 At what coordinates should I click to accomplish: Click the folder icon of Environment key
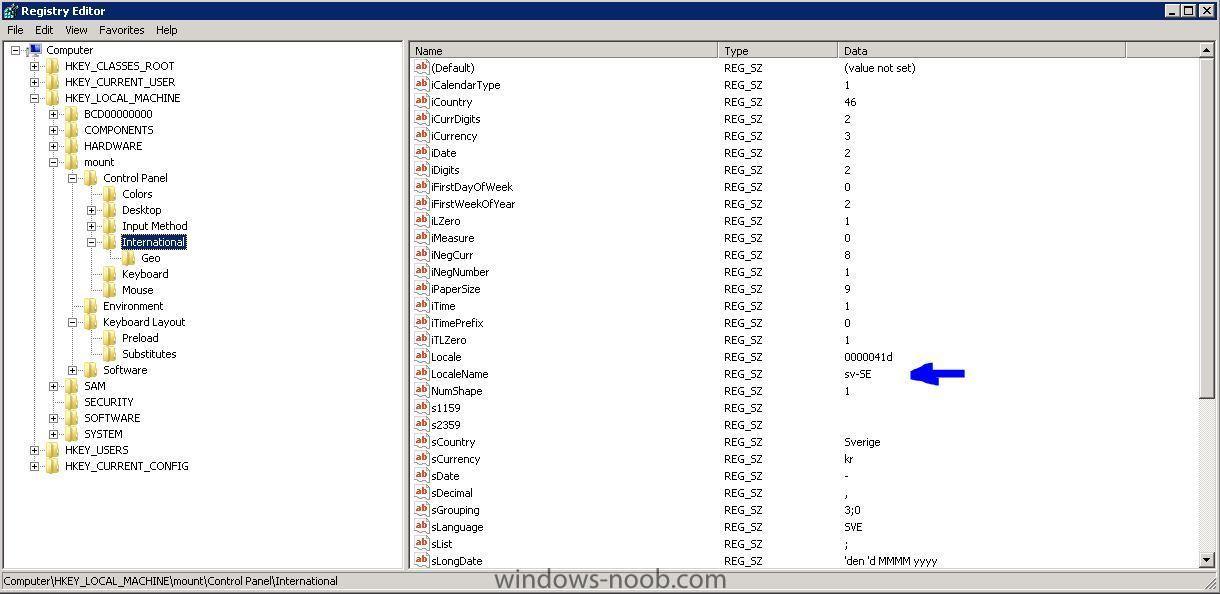tap(91, 306)
